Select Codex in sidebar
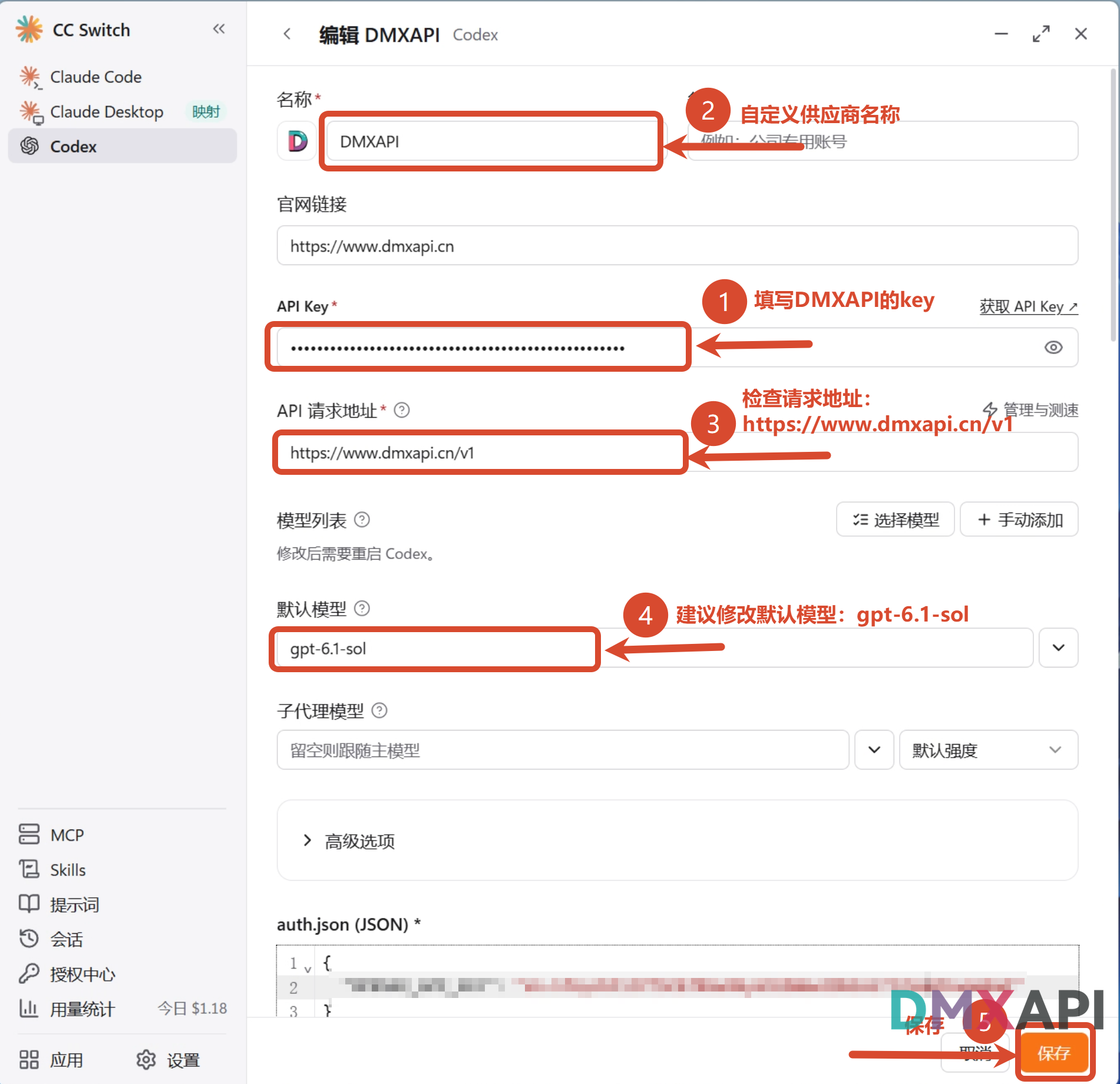The image size is (1120, 1084). pos(123,147)
